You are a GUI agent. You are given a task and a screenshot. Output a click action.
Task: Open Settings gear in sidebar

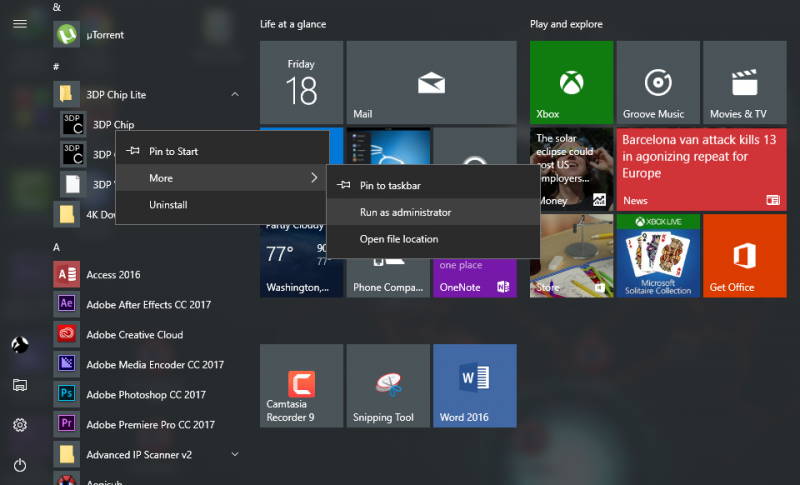pos(20,425)
